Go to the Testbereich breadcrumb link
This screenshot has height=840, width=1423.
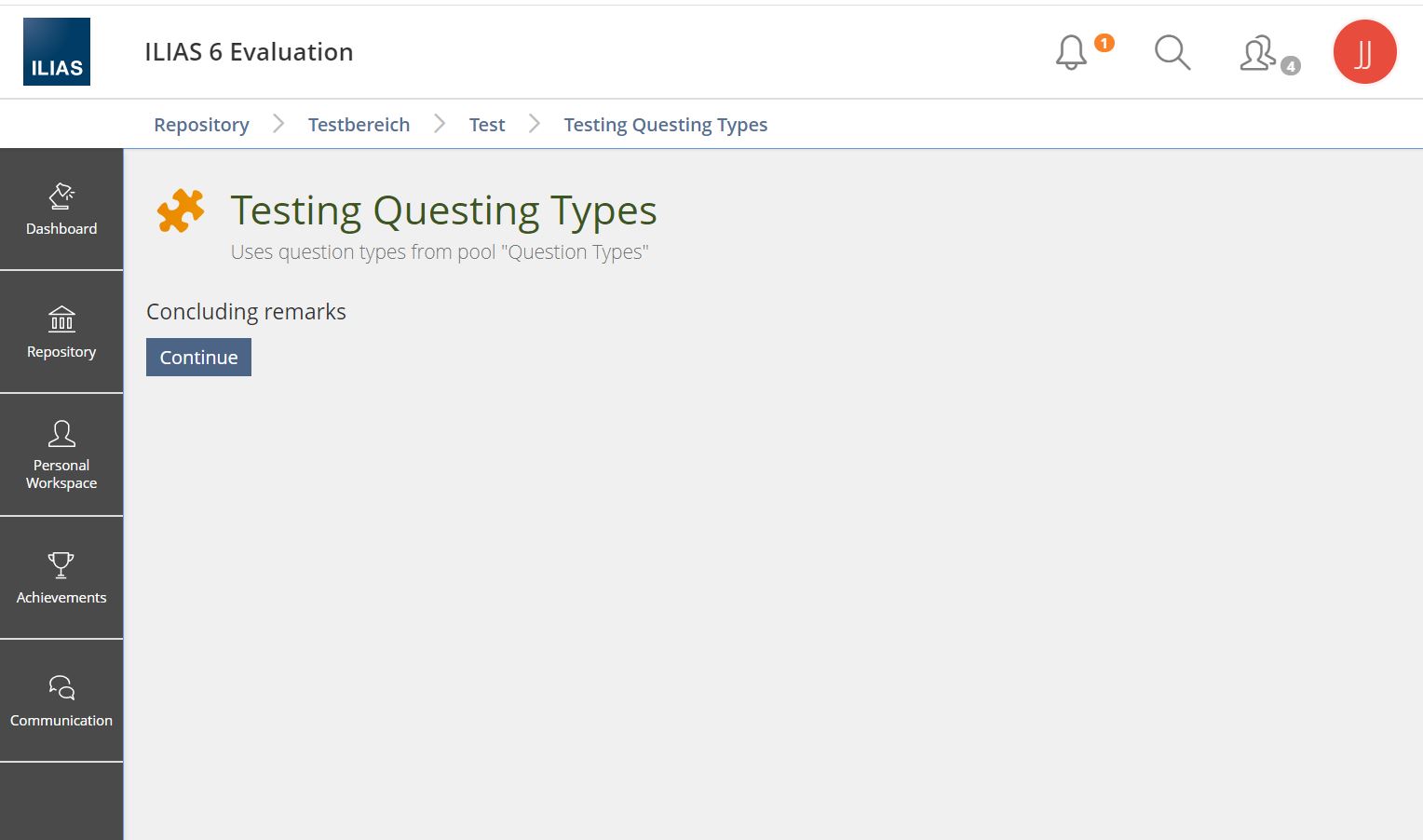[x=359, y=125]
